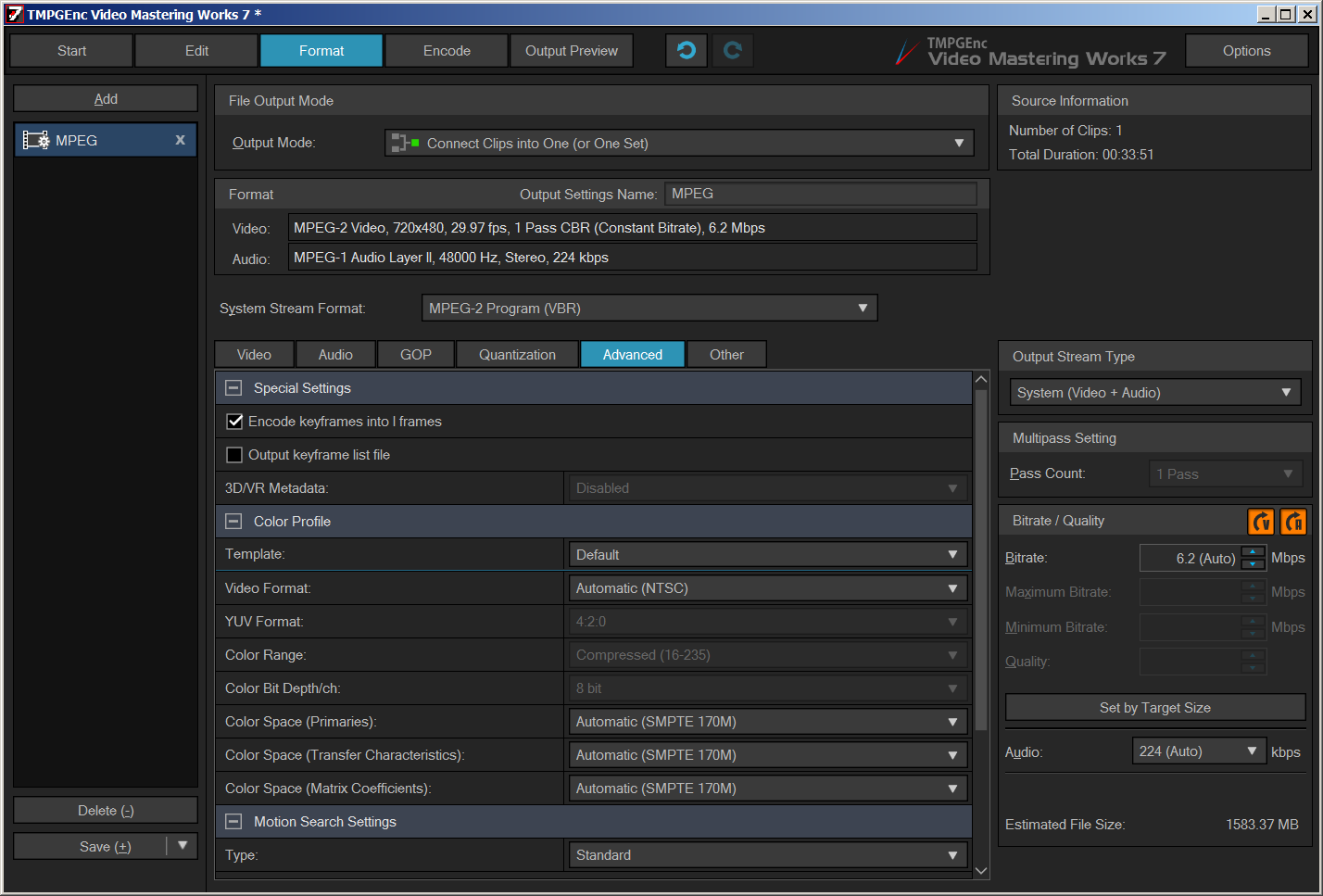This screenshot has width=1323, height=896.
Task: Switch to the Quantization tab
Action: click(x=517, y=355)
